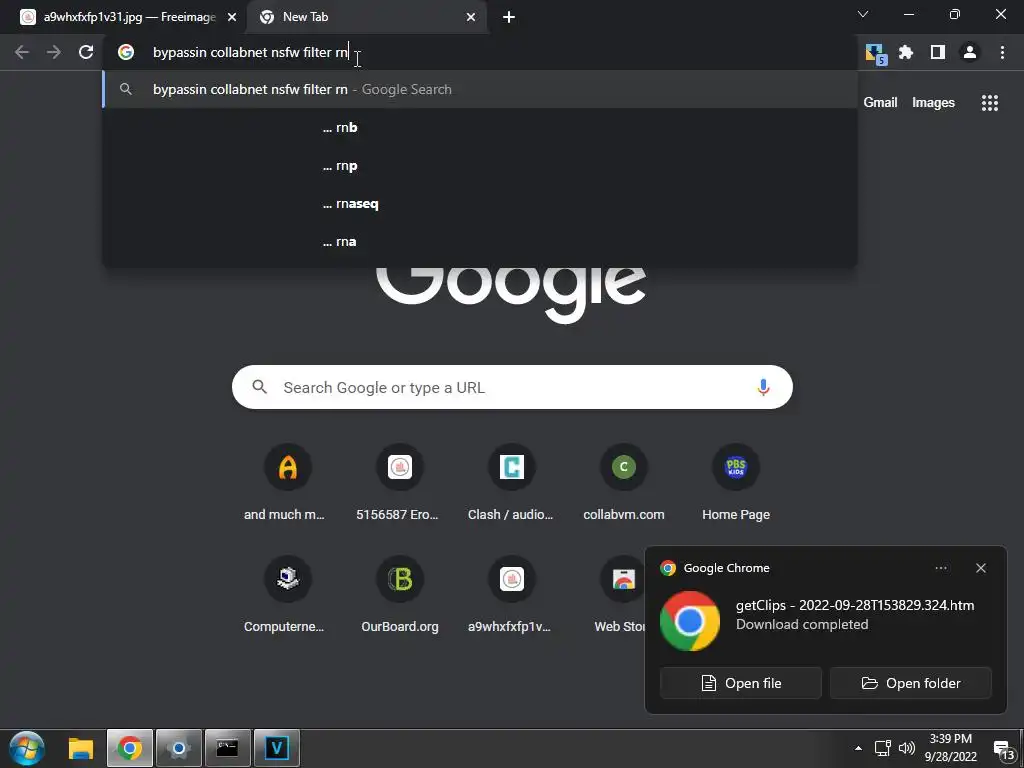Screen dimensions: 1024x768
Task: Open the tab search chevron
Action: [x=863, y=14]
